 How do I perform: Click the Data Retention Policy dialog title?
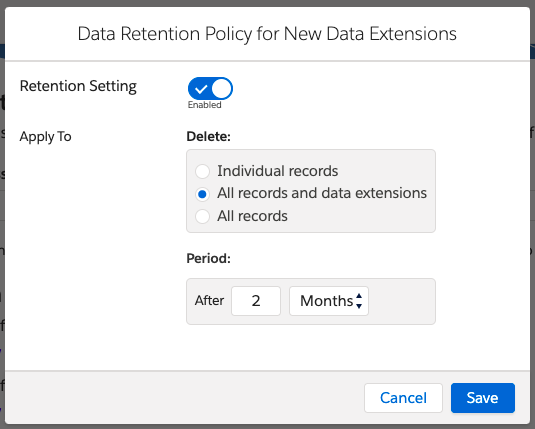click(267, 34)
